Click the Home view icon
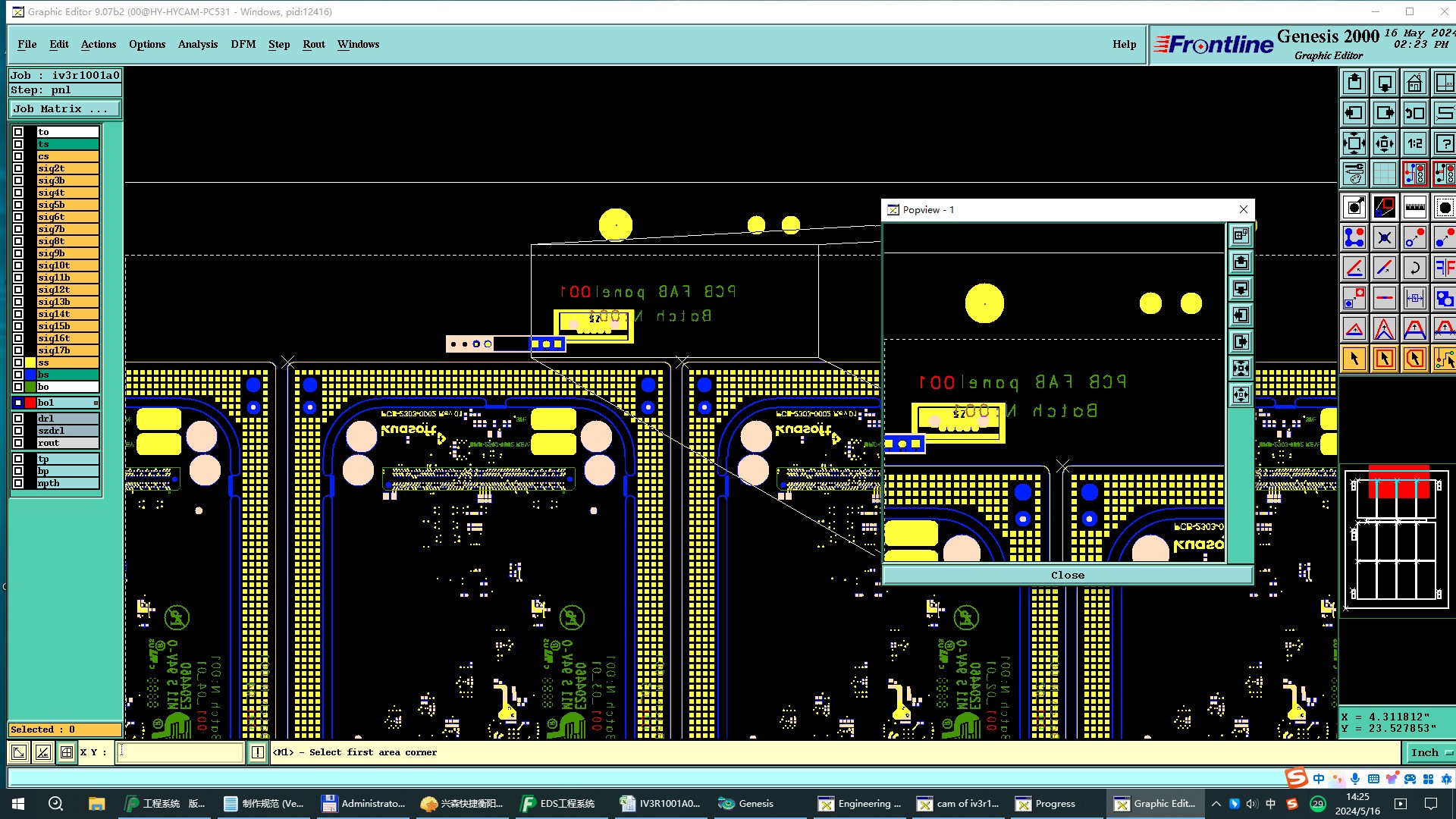The height and width of the screenshot is (819, 1456). click(1414, 83)
